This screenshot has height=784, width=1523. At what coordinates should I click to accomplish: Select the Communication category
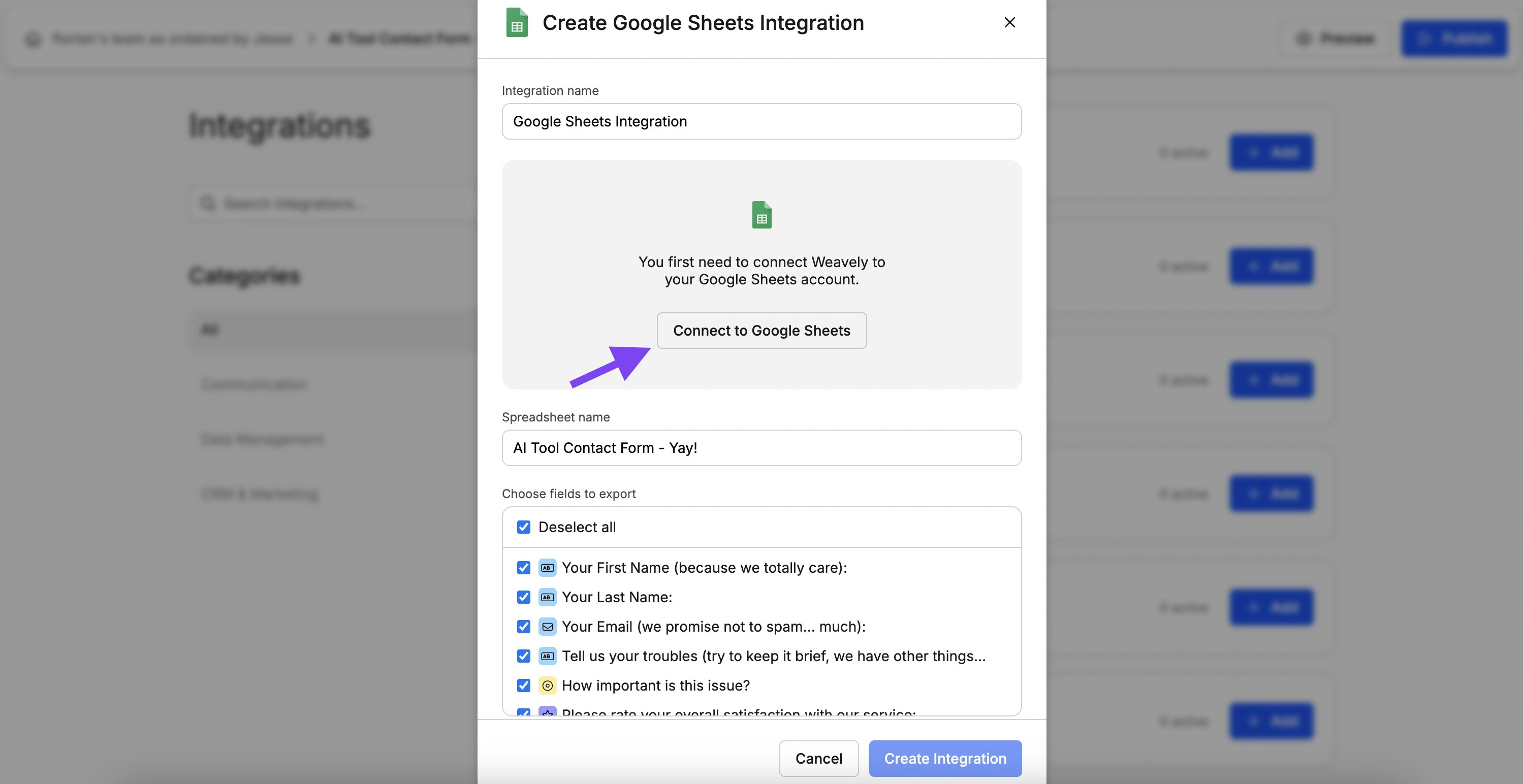tap(253, 384)
